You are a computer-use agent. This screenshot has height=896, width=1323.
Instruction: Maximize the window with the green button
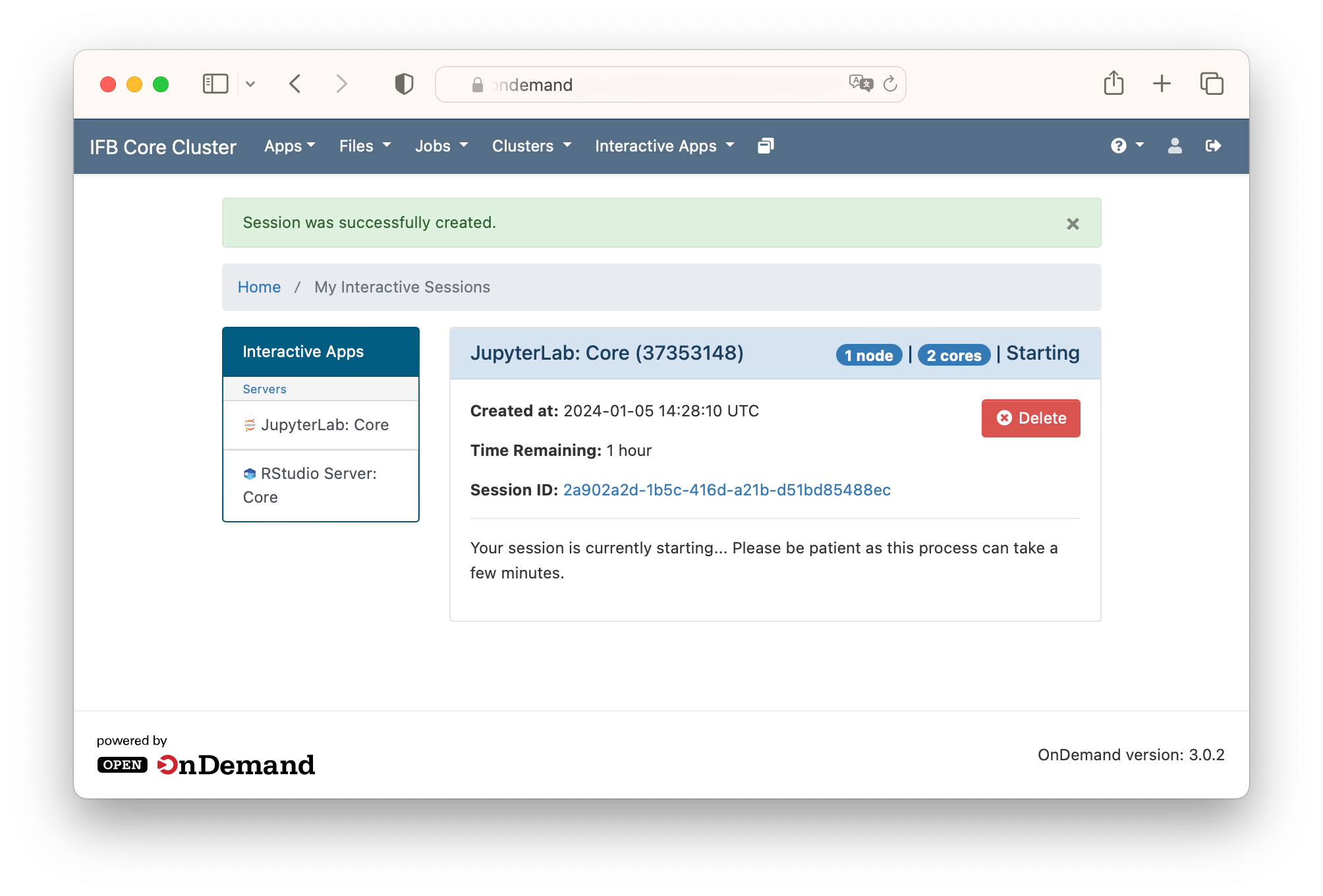(x=161, y=84)
